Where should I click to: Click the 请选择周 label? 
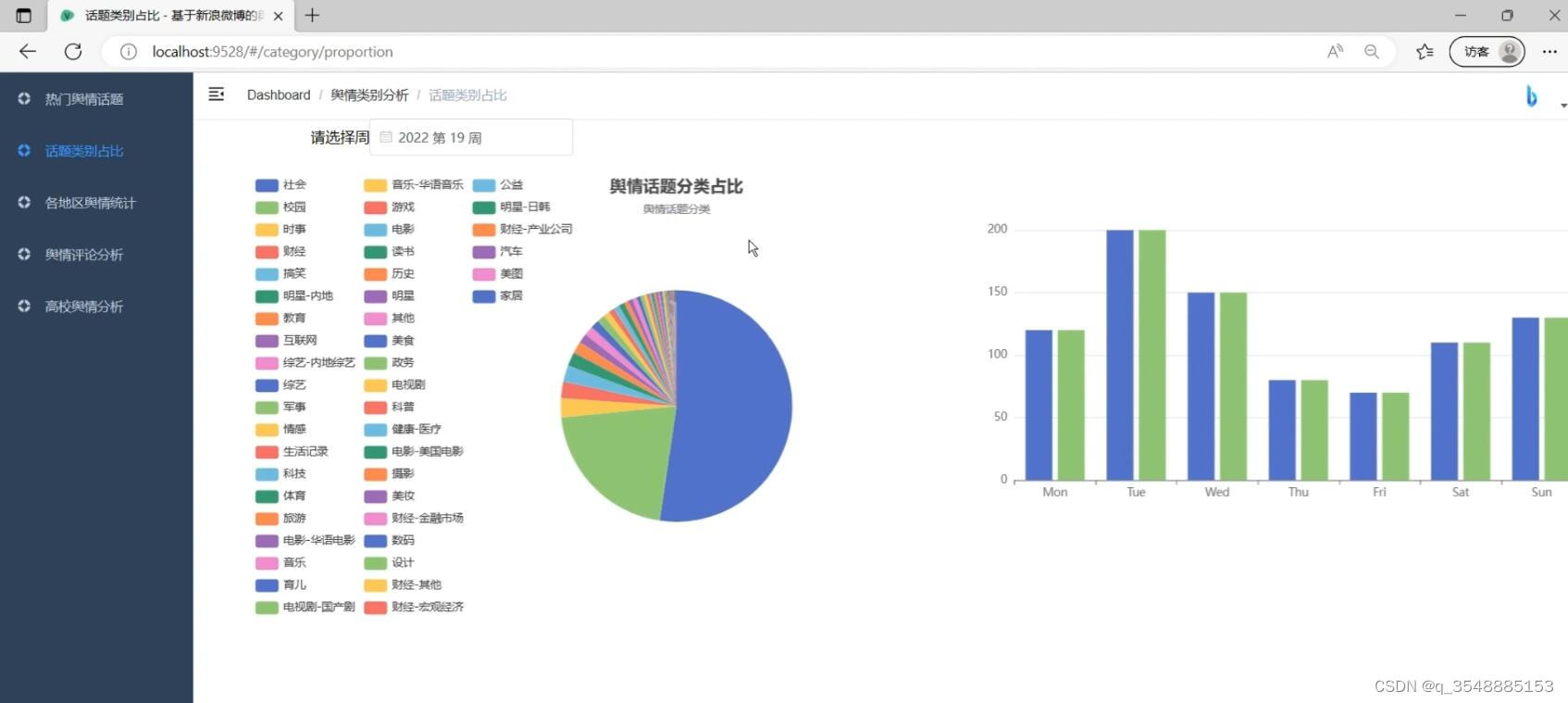[340, 137]
